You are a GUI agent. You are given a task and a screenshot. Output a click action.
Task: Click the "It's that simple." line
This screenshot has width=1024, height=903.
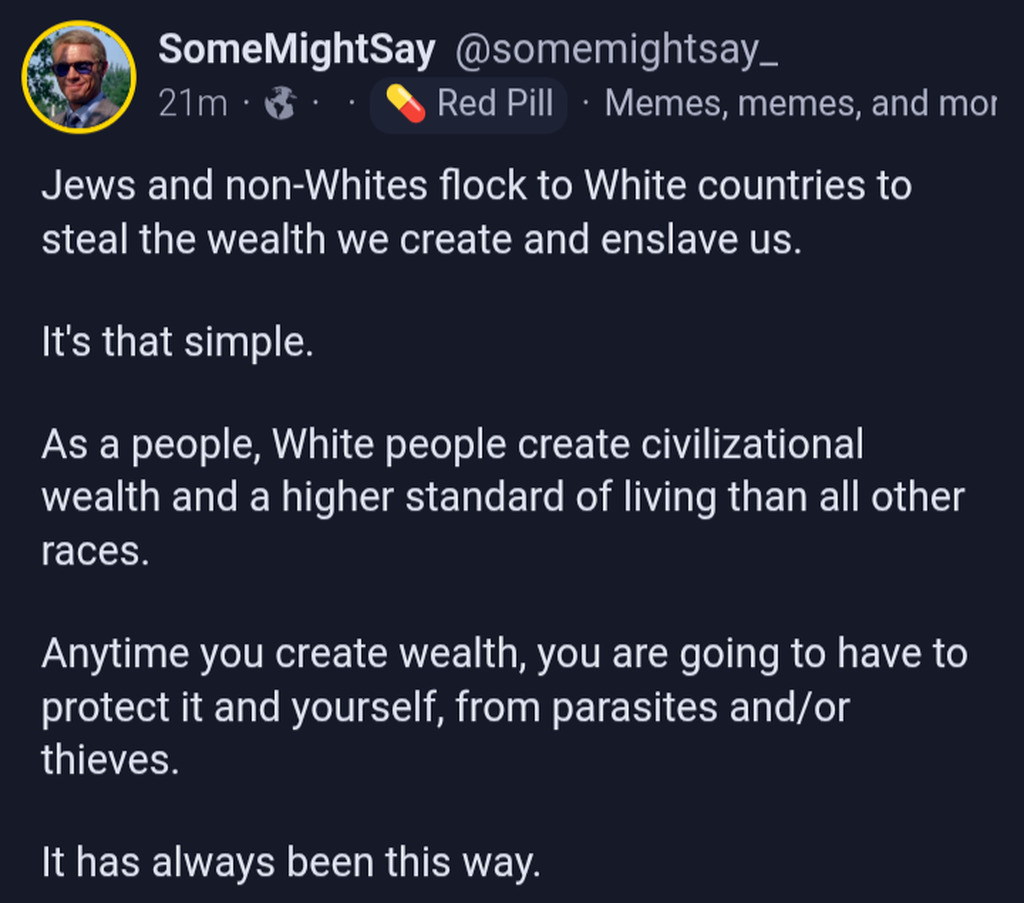coord(177,343)
